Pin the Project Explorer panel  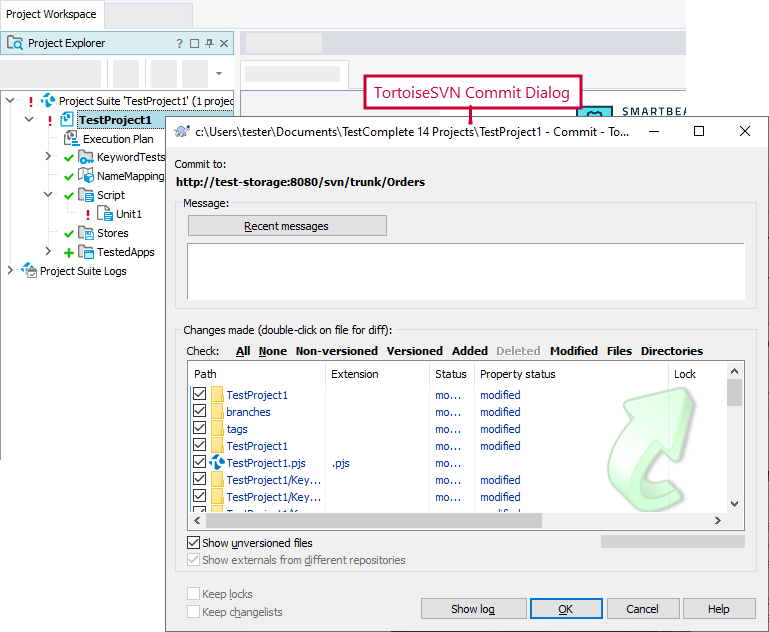tap(209, 44)
